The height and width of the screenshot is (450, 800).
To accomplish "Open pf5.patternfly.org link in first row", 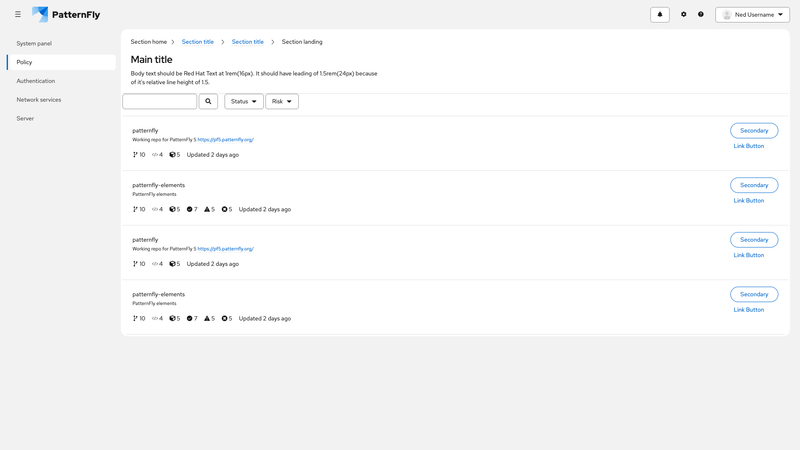I will [226, 139].
